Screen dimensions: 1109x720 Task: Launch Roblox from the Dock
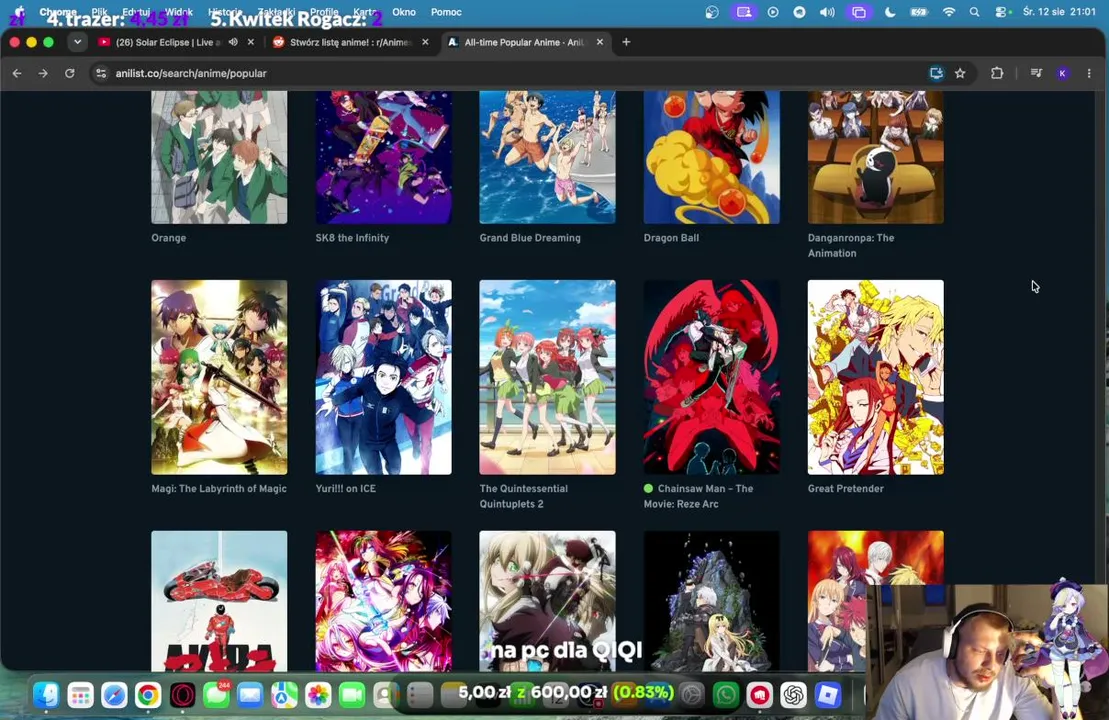pos(828,695)
